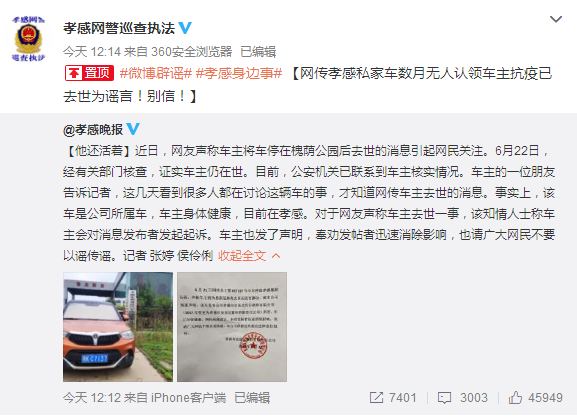Open the 7401 reposts count
577x416 pixels.
click(x=403, y=398)
